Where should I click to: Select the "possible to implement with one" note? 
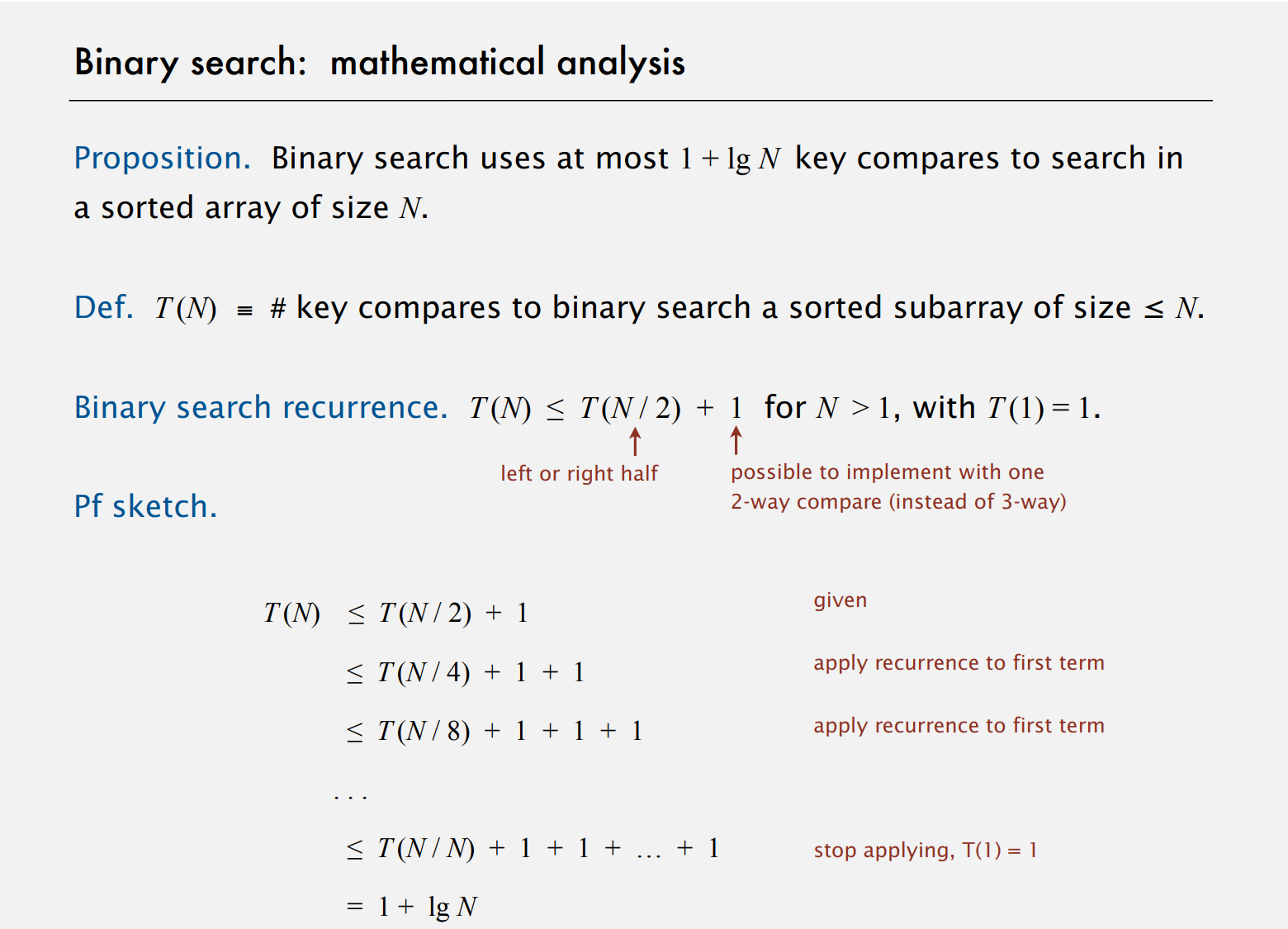click(x=887, y=472)
